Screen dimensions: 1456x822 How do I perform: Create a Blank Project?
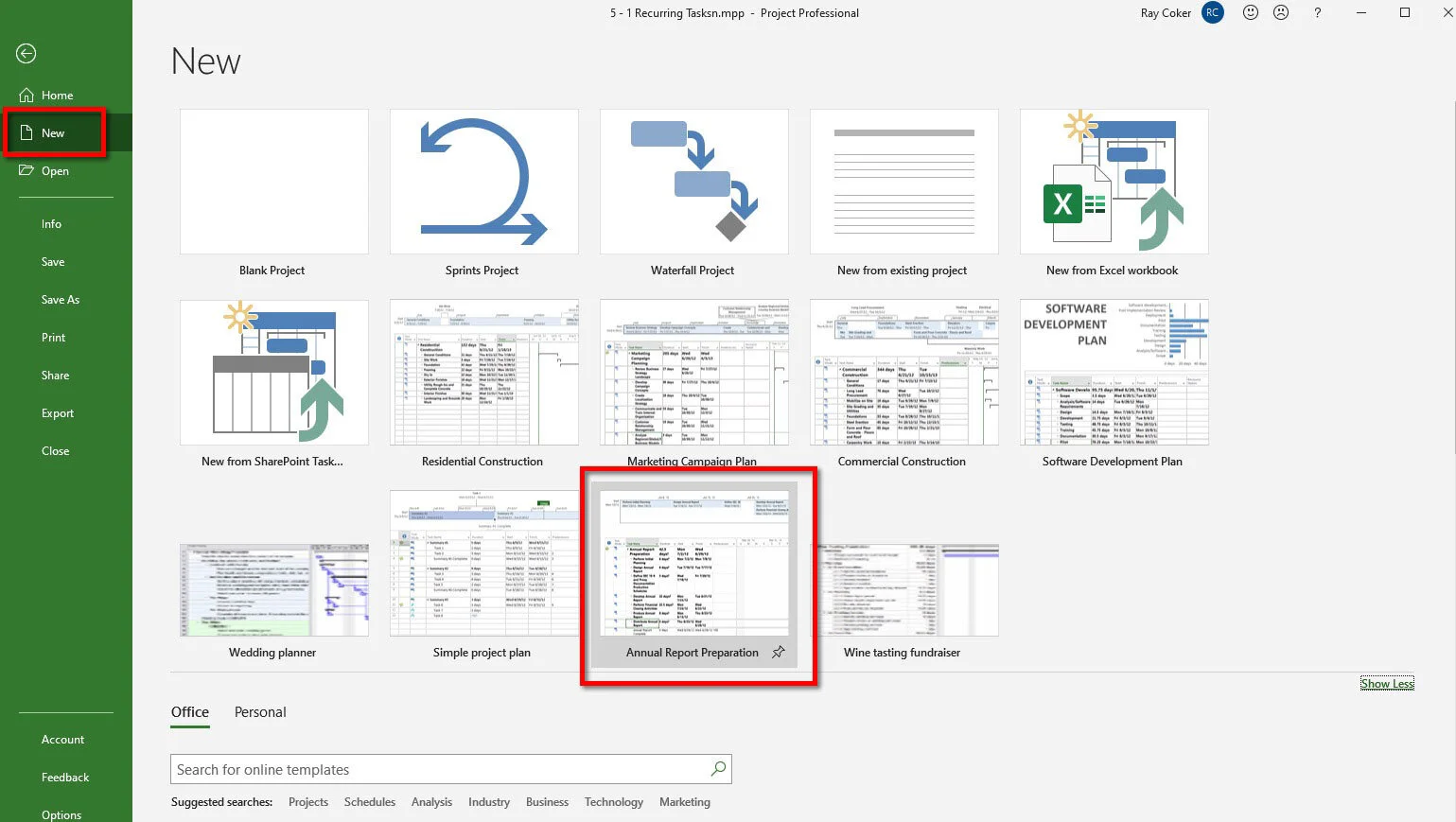coord(274,182)
